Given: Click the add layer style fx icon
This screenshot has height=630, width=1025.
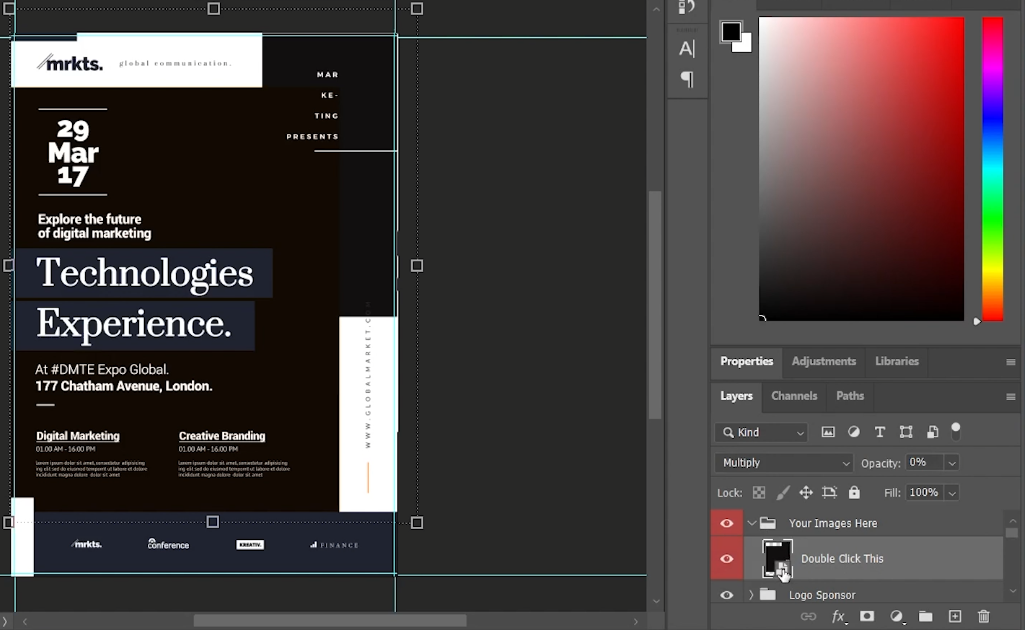Looking at the screenshot, I should click(839, 617).
